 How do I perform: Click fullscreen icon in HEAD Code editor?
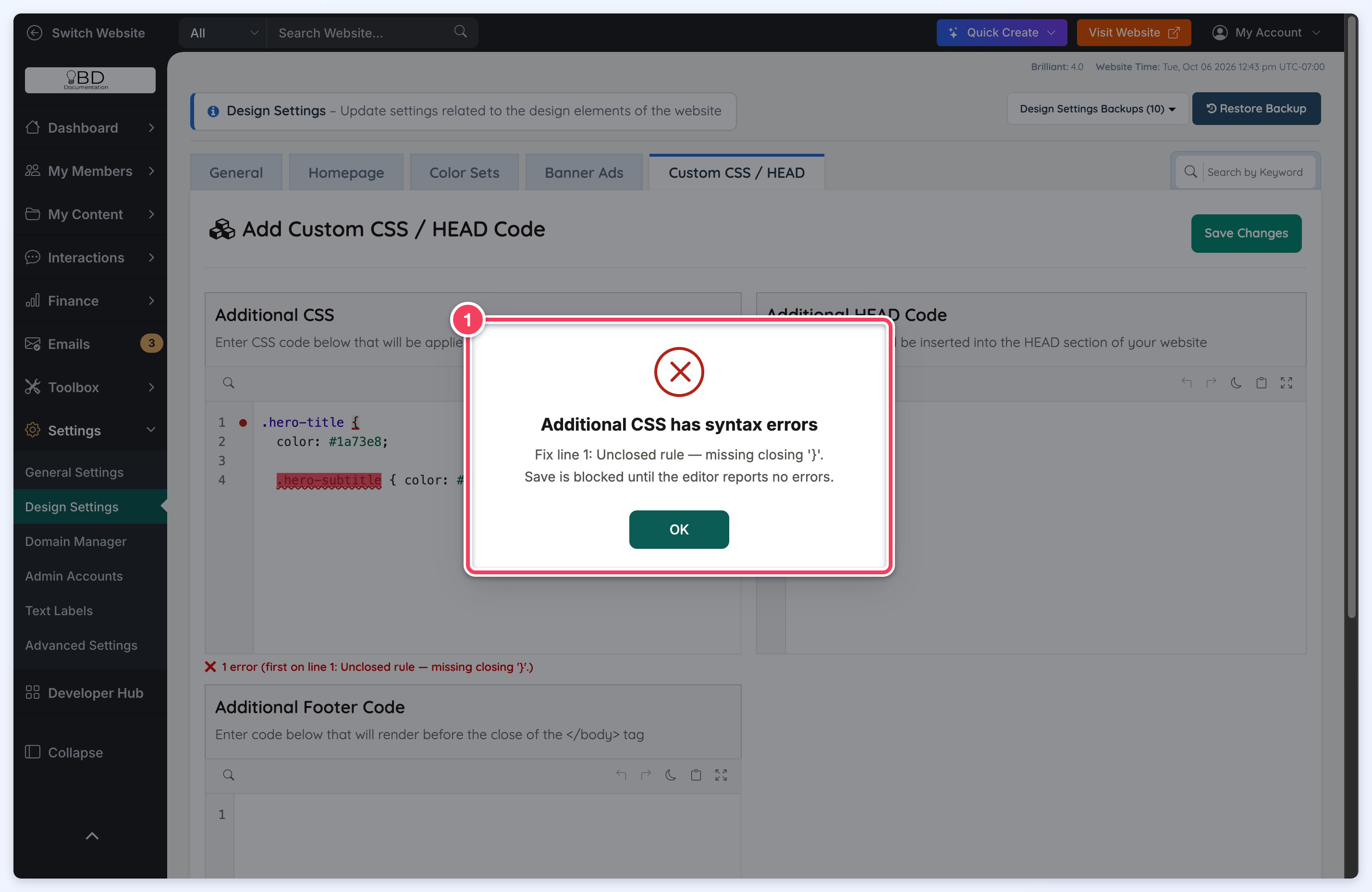pyautogui.click(x=1286, y=382)
